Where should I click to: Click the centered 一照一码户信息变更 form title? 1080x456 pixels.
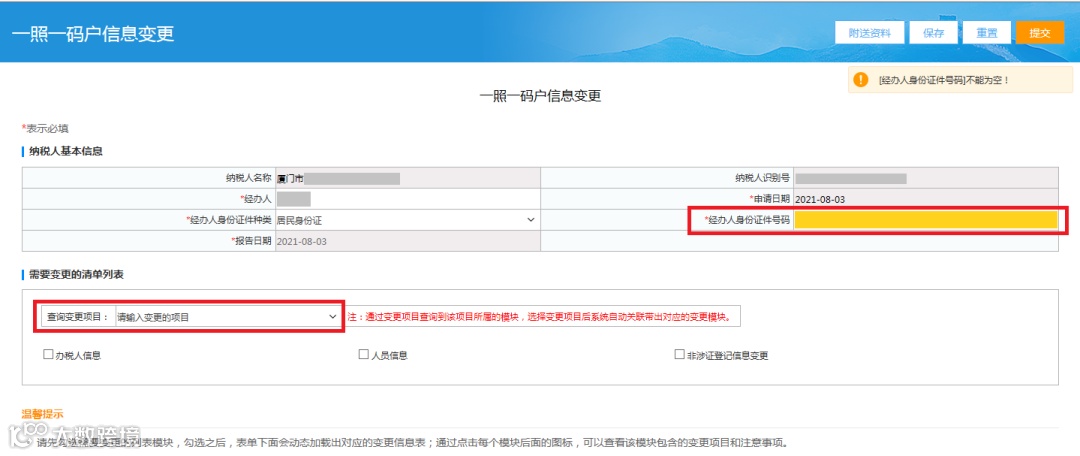pos(540,96)
